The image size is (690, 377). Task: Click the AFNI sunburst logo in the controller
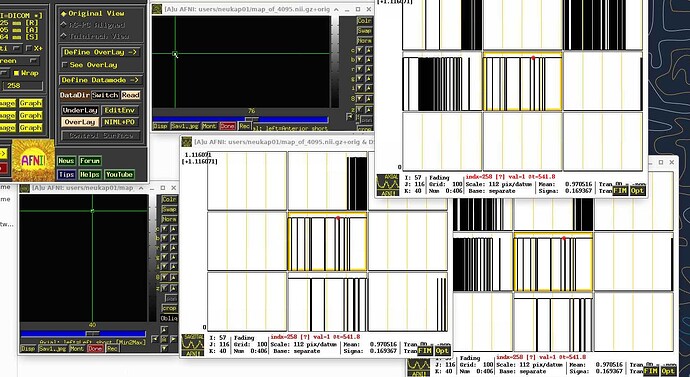(33, 160)
